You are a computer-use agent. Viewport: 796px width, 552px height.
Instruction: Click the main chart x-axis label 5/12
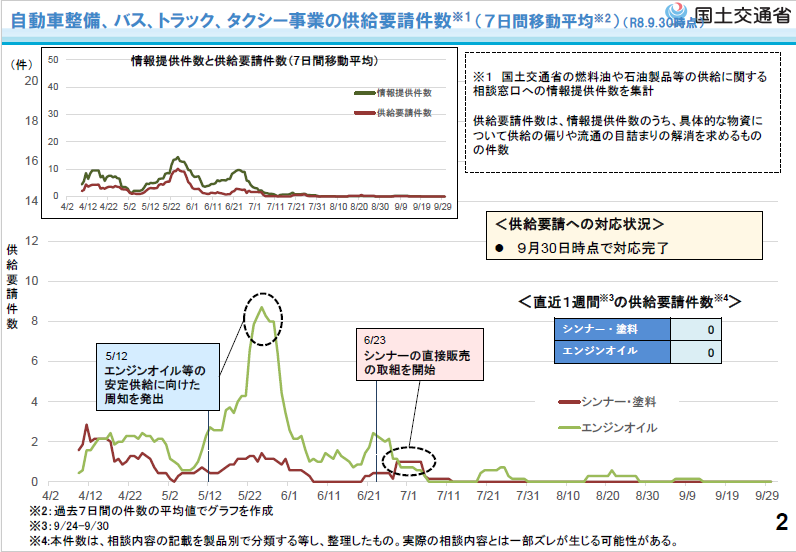click(209, 495)
